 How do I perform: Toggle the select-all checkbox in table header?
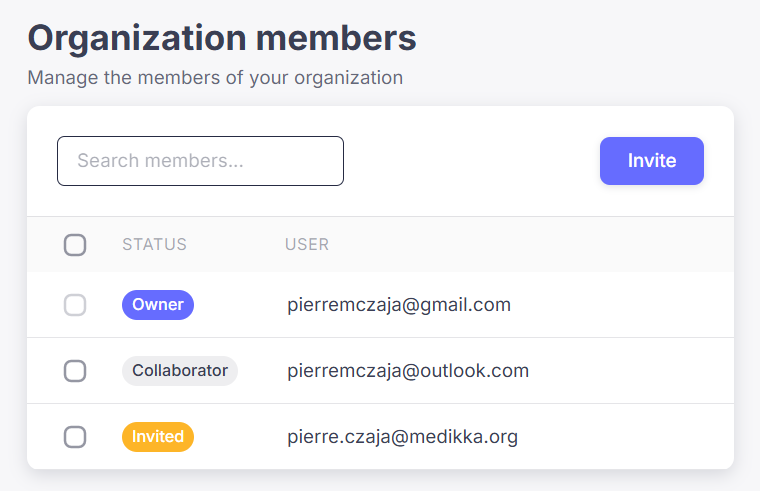[75, 245]
